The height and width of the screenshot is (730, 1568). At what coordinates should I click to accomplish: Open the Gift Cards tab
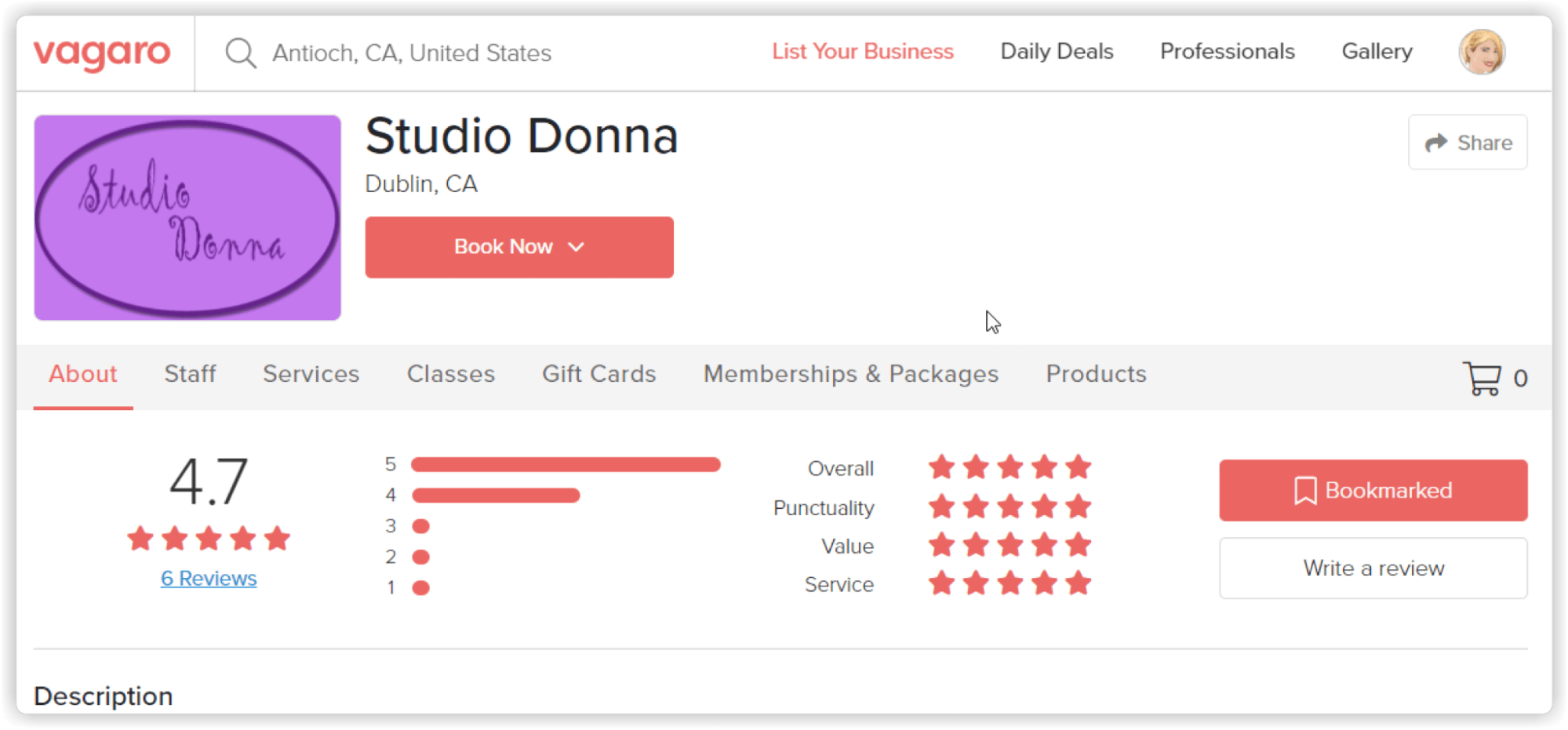[x=599, y=374]
